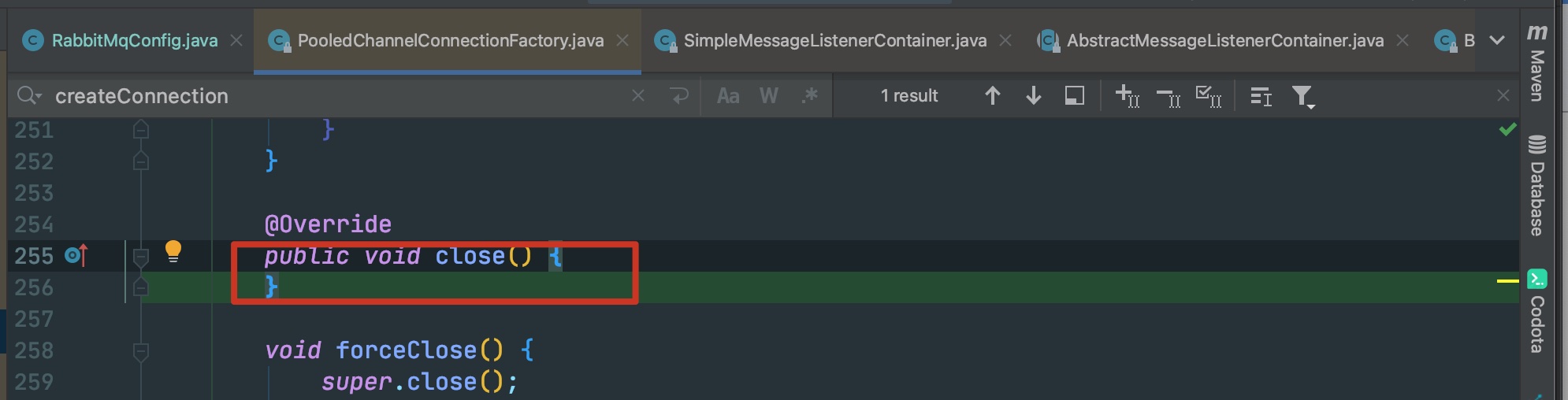Jump to previous search occurrence arrow
The height and width of the screenshot is (400, 1568).
(993, 96)
